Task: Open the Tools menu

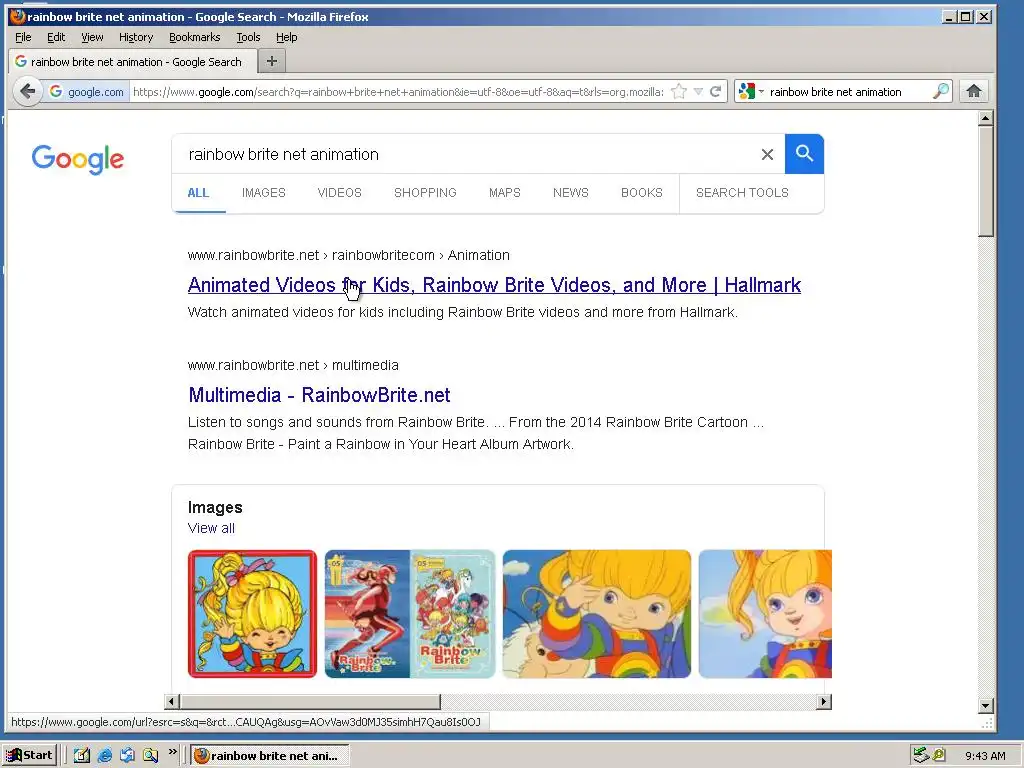Action: coord(248,37)
